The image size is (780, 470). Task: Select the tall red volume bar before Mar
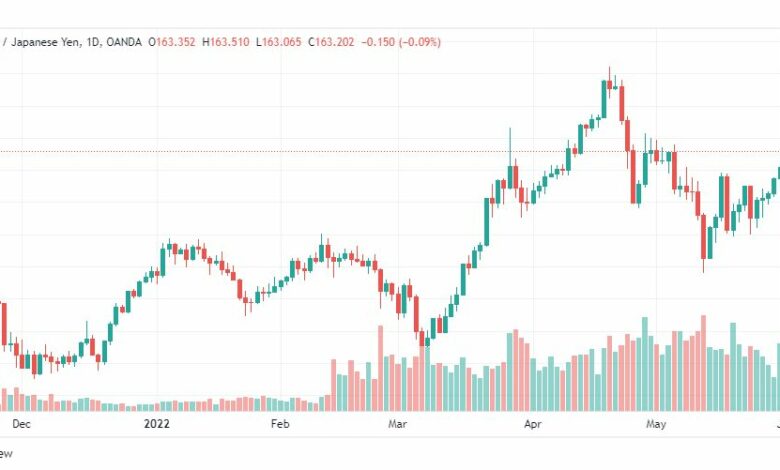[381, 369]
